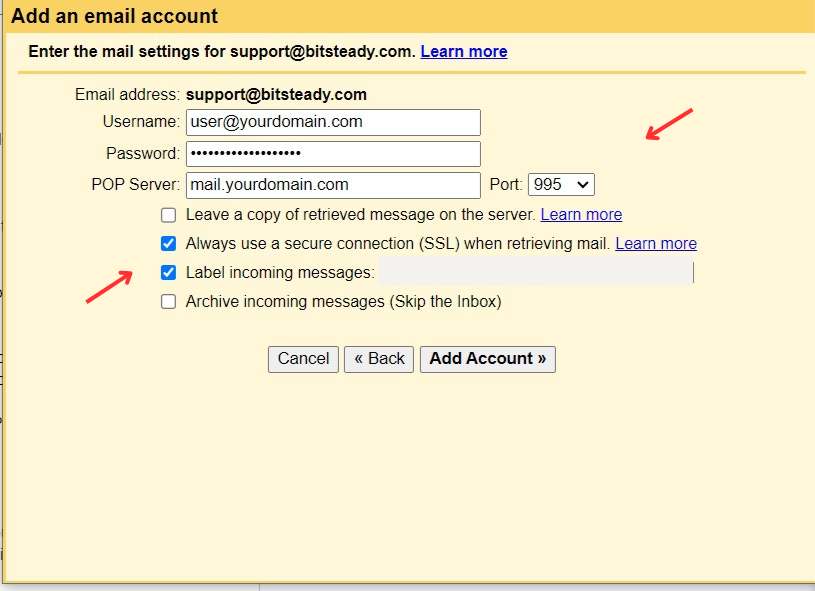This screenshot has height=591, width=815.
Task: Enable Archive incoming messages checkbox
Action: (x=168, y=301)
